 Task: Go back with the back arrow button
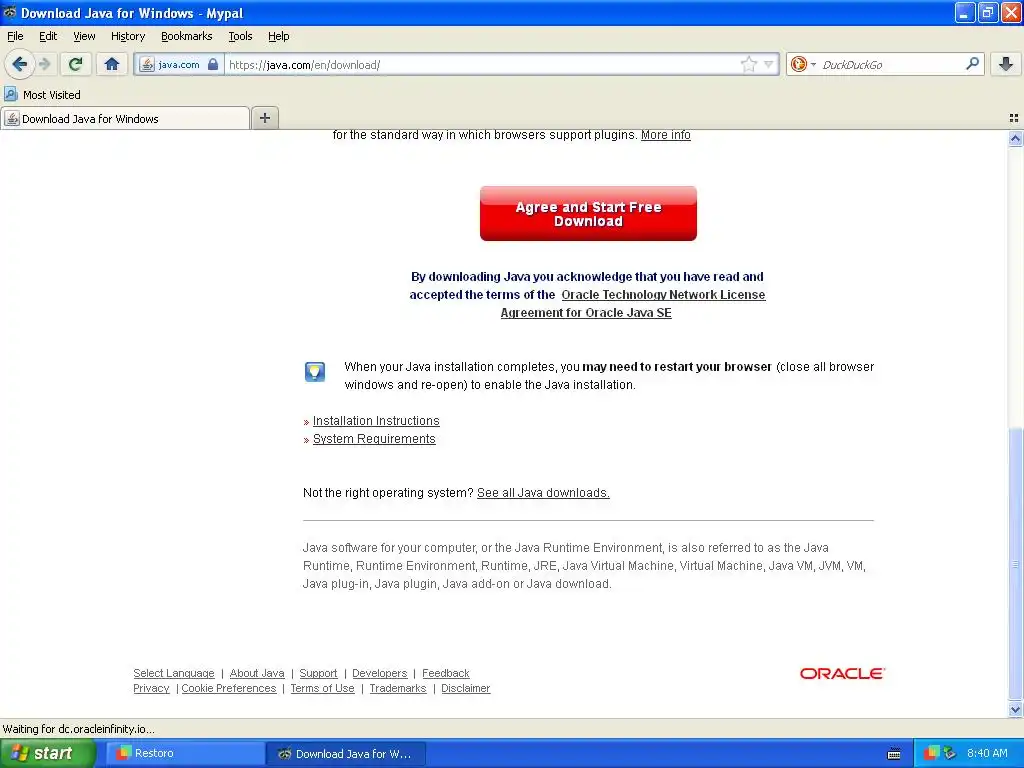19,64
